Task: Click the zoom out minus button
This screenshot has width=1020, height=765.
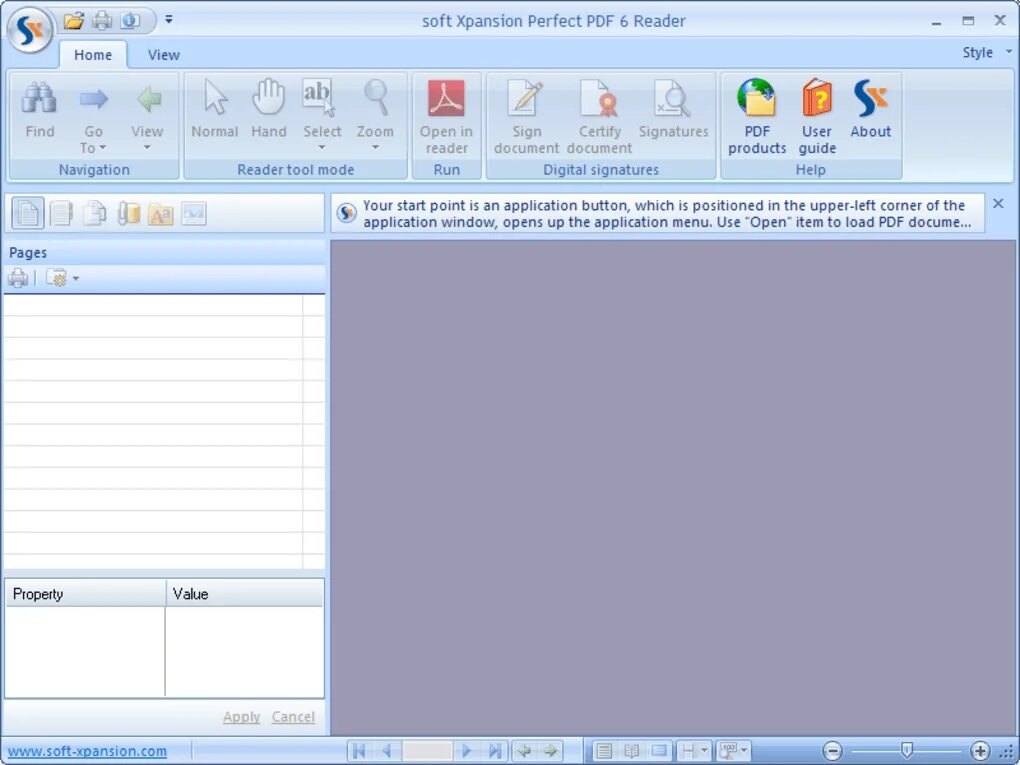Action: coord(832,751)
